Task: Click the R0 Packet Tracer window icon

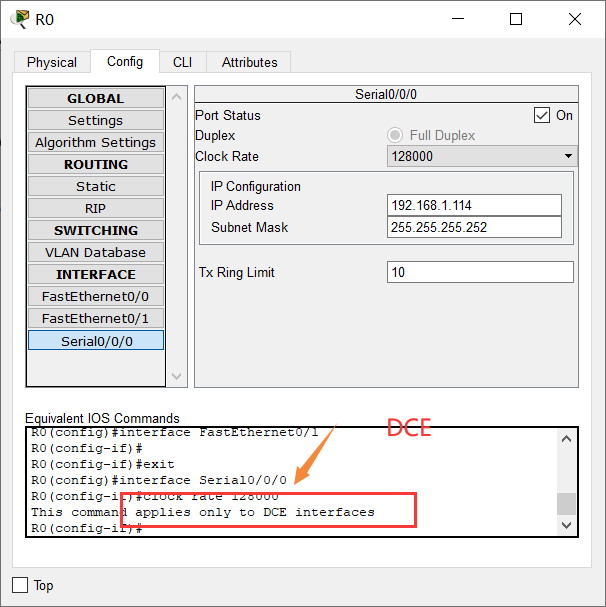Action: [20, 19]
